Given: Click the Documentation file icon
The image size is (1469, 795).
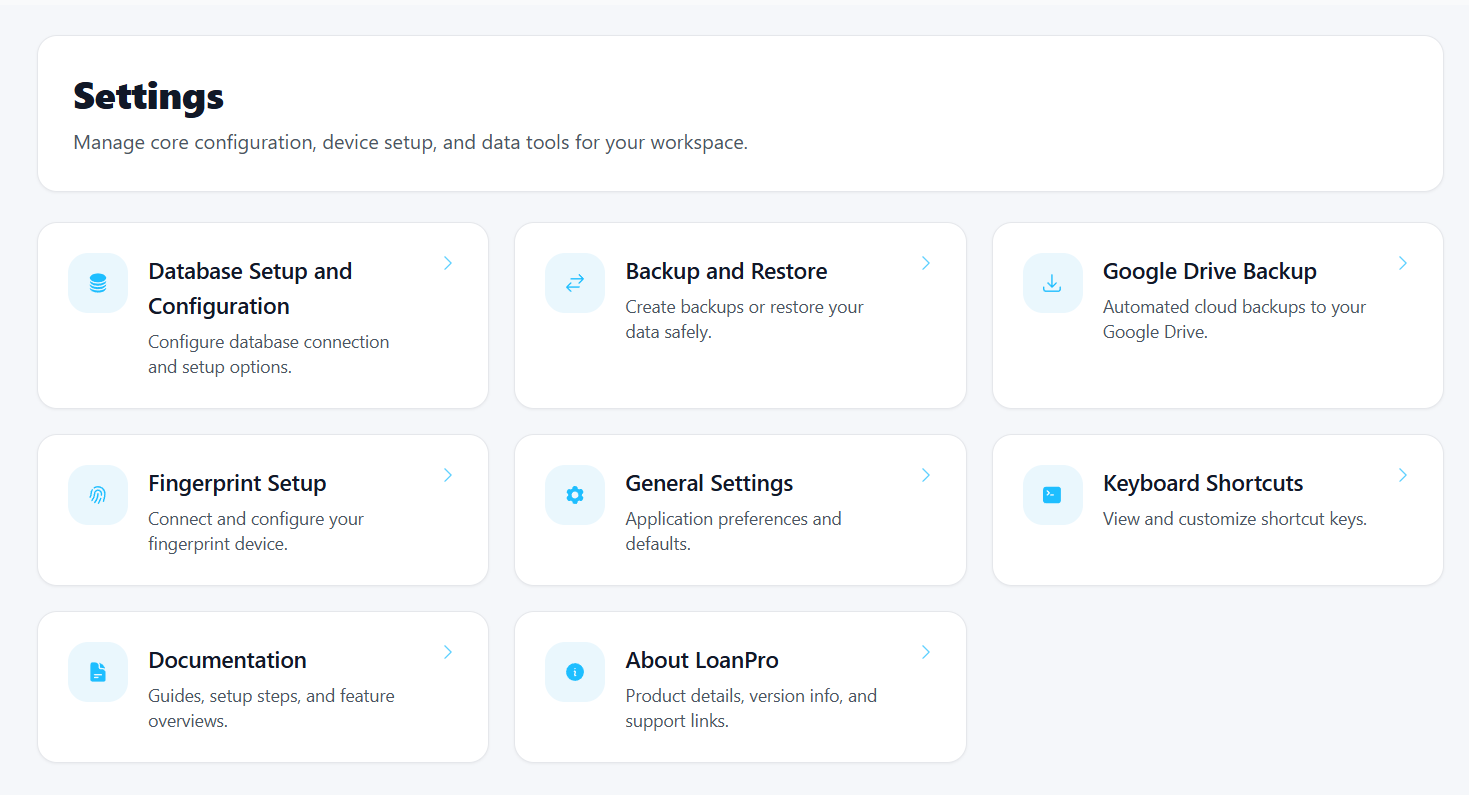Looking at the screenshot, I should pos(98,672).
